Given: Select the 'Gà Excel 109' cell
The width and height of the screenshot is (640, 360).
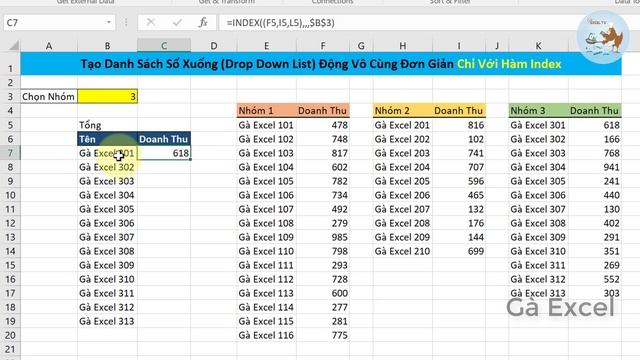Looking at the screenshot, I should [x=266, y=237].
